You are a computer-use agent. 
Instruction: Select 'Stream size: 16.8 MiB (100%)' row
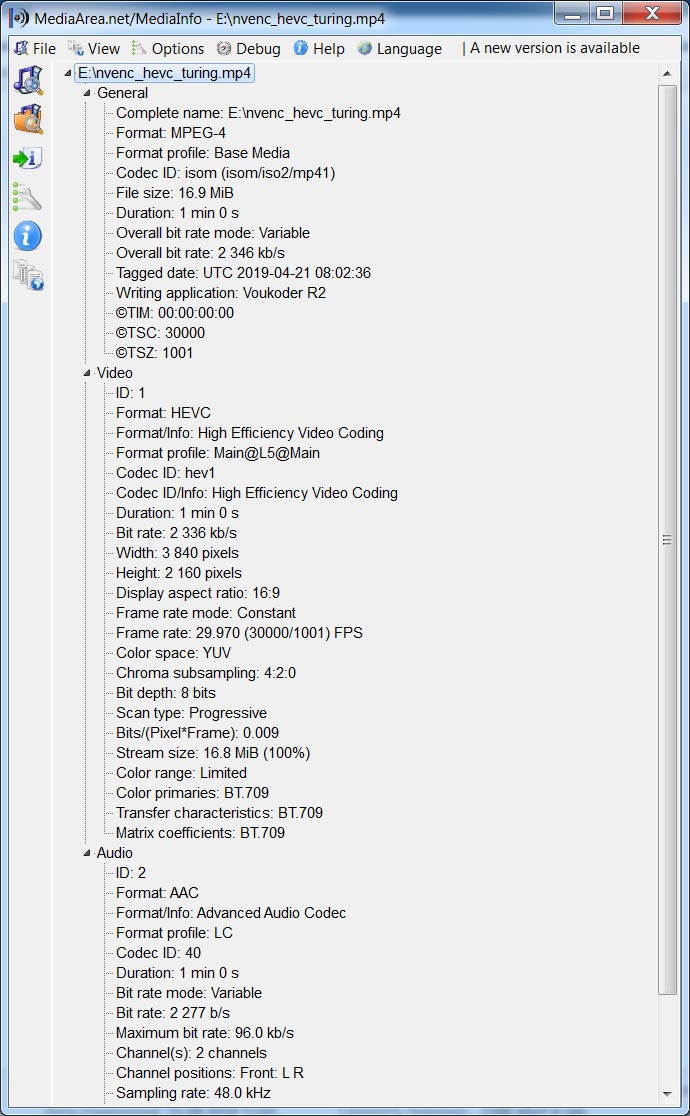coord(213,752)
